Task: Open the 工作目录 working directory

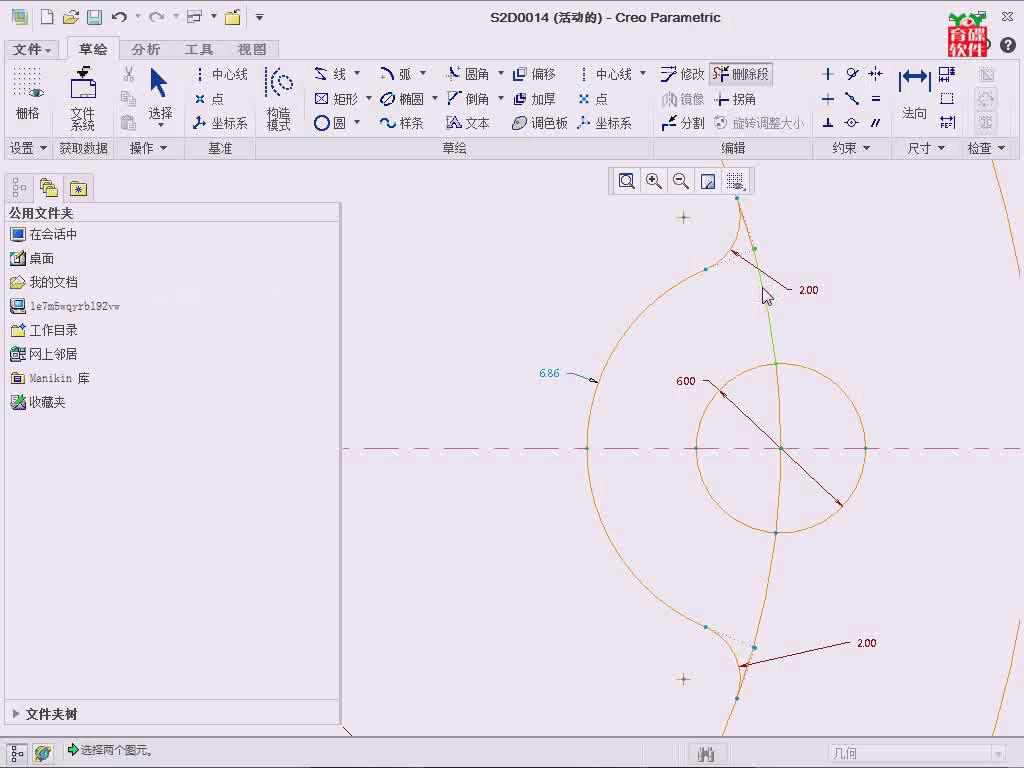Action: (43, 330)
